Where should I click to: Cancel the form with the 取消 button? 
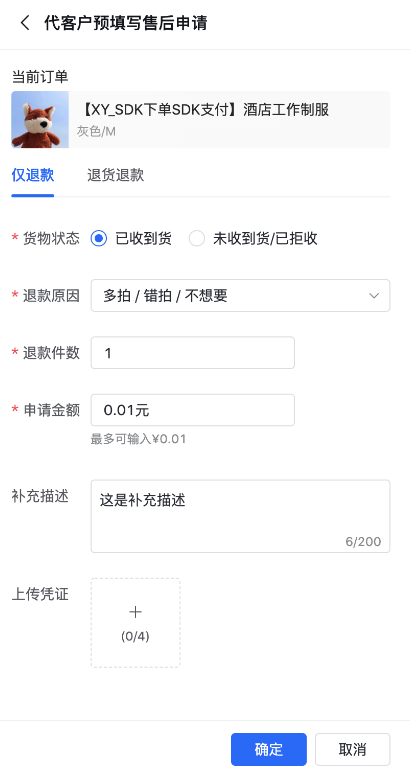point(352,749)
